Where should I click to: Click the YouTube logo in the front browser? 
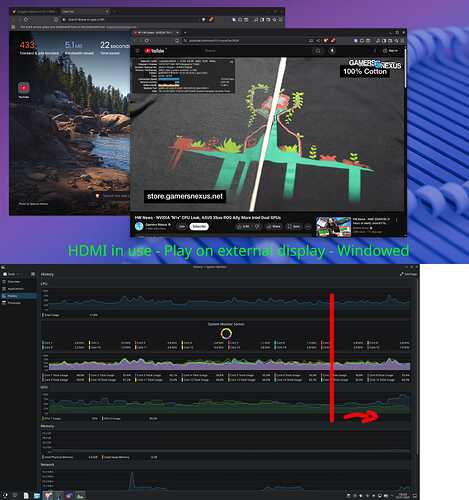point(154,51)
